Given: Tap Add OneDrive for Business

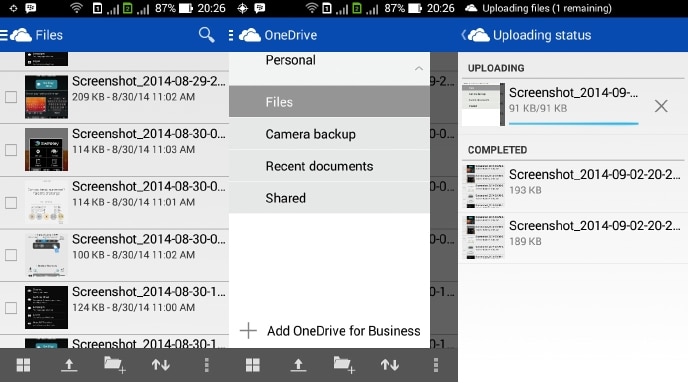Looking at the screenshot, I should [x=330, y=330].
